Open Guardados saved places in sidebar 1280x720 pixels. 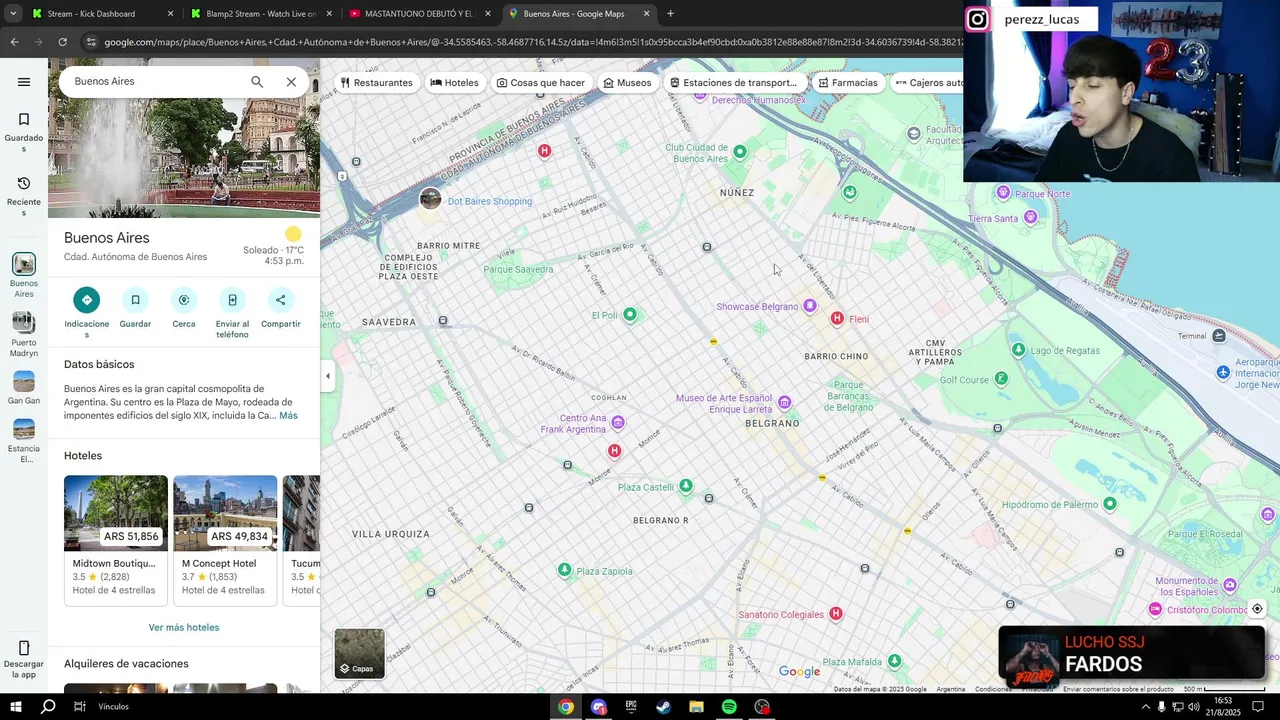24,133
